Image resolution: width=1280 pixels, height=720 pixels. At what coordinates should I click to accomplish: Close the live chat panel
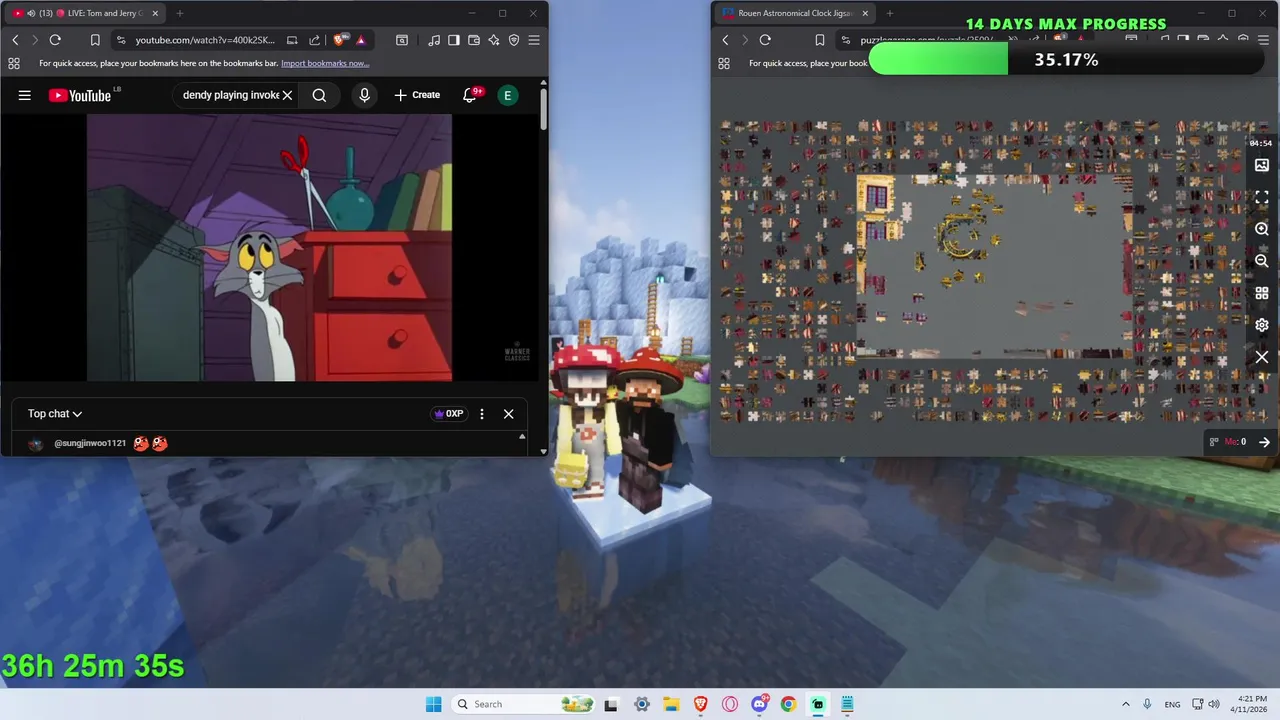[508, 413]
